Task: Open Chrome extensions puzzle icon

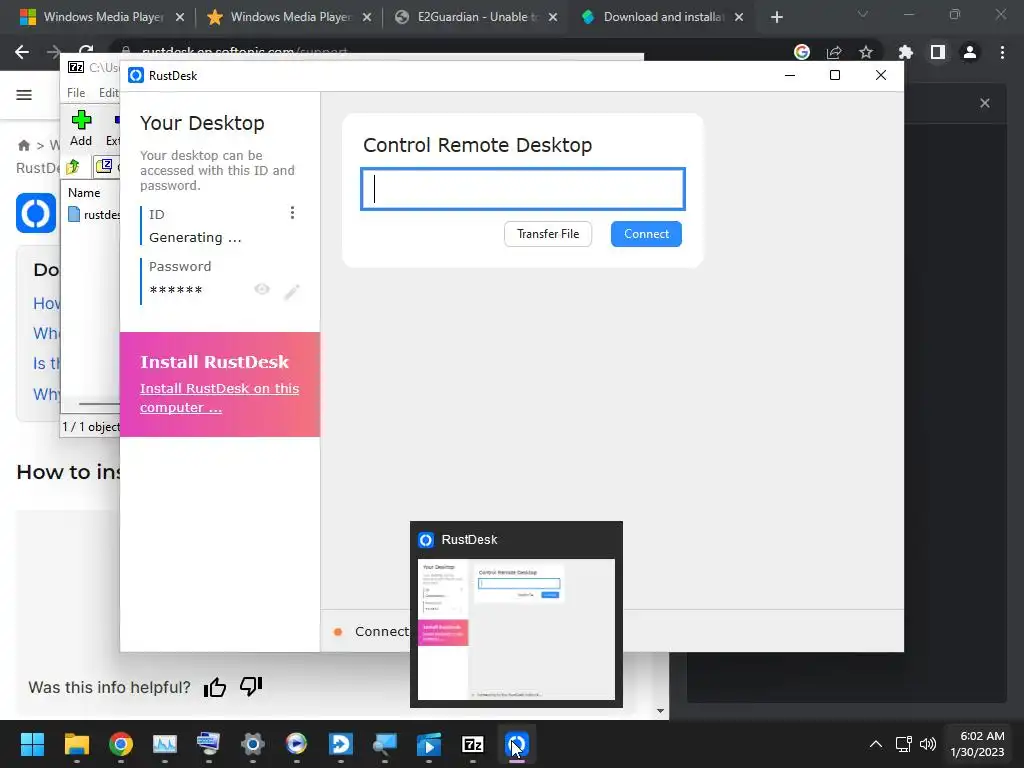Action: point(906,52)
